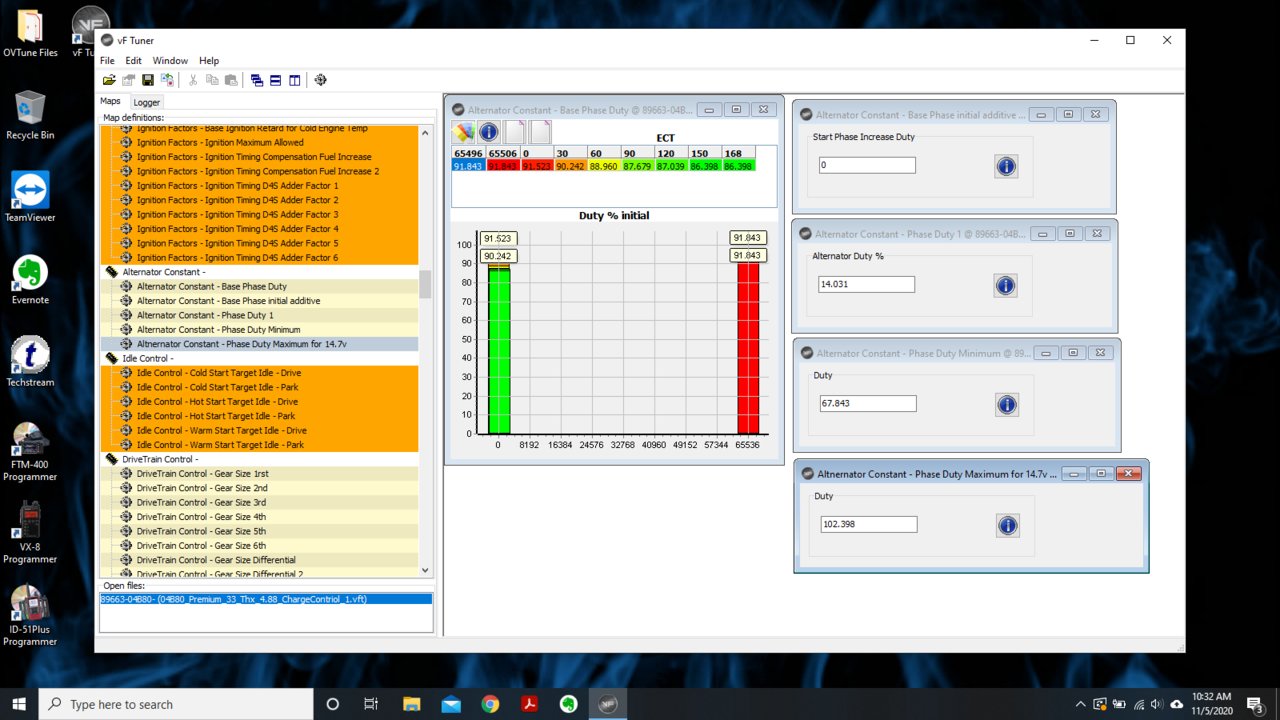Open File Explorer from taskbar
The width and height of the screenshot is (1280, 720).
coord(412,704)
